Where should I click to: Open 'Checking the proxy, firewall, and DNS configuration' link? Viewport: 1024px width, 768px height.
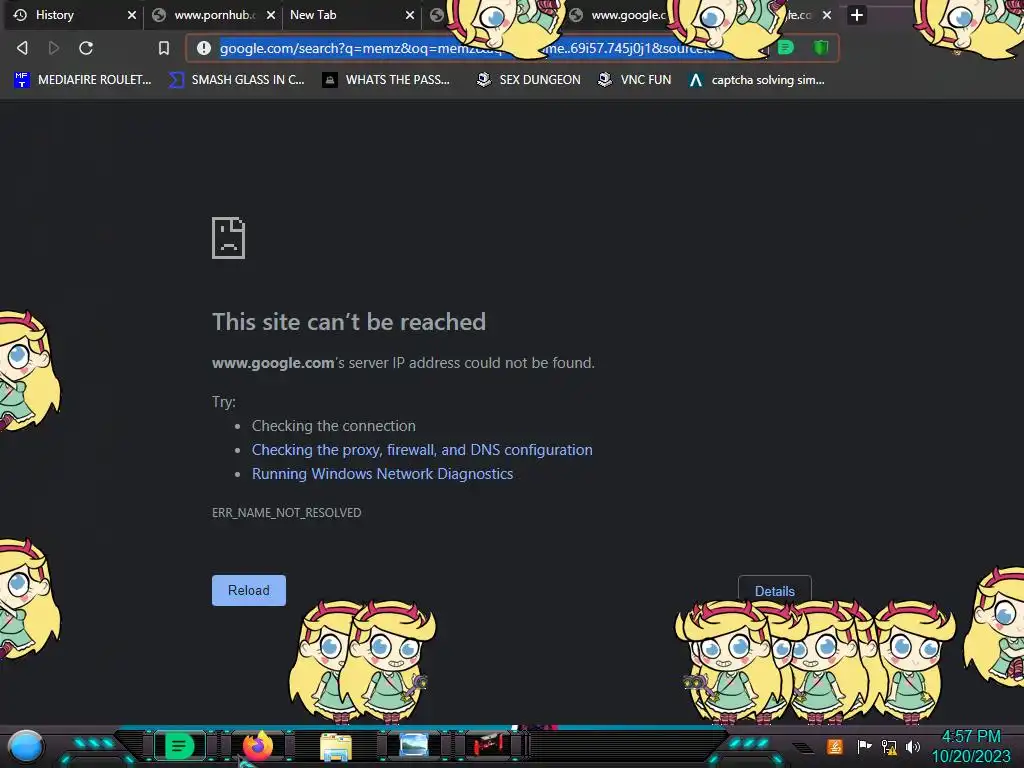point(422,450)
